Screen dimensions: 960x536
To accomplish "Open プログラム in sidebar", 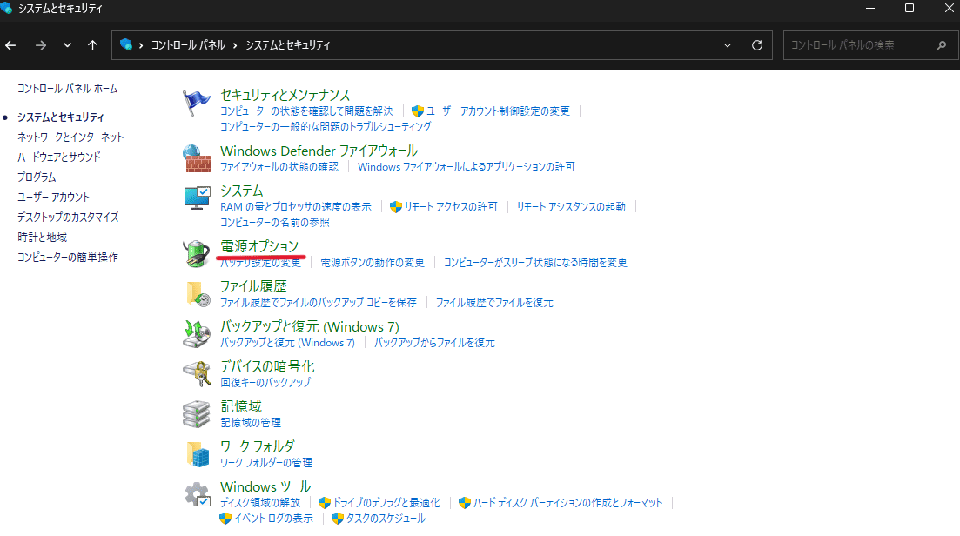I will click(x=37, y=177).
